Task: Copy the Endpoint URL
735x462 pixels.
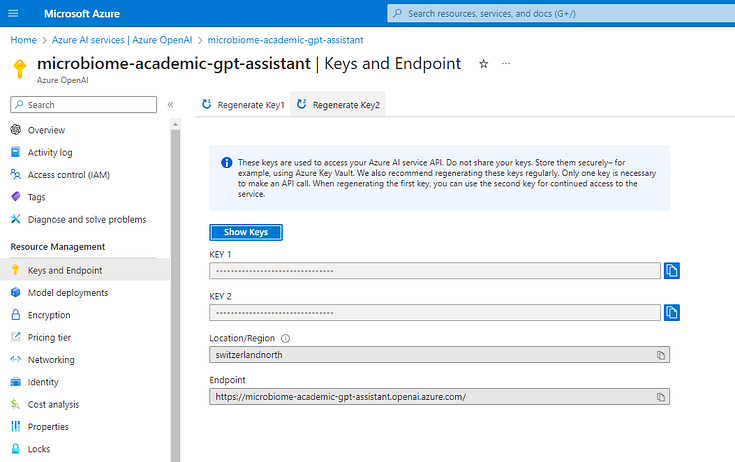Action: coord(660,397)
